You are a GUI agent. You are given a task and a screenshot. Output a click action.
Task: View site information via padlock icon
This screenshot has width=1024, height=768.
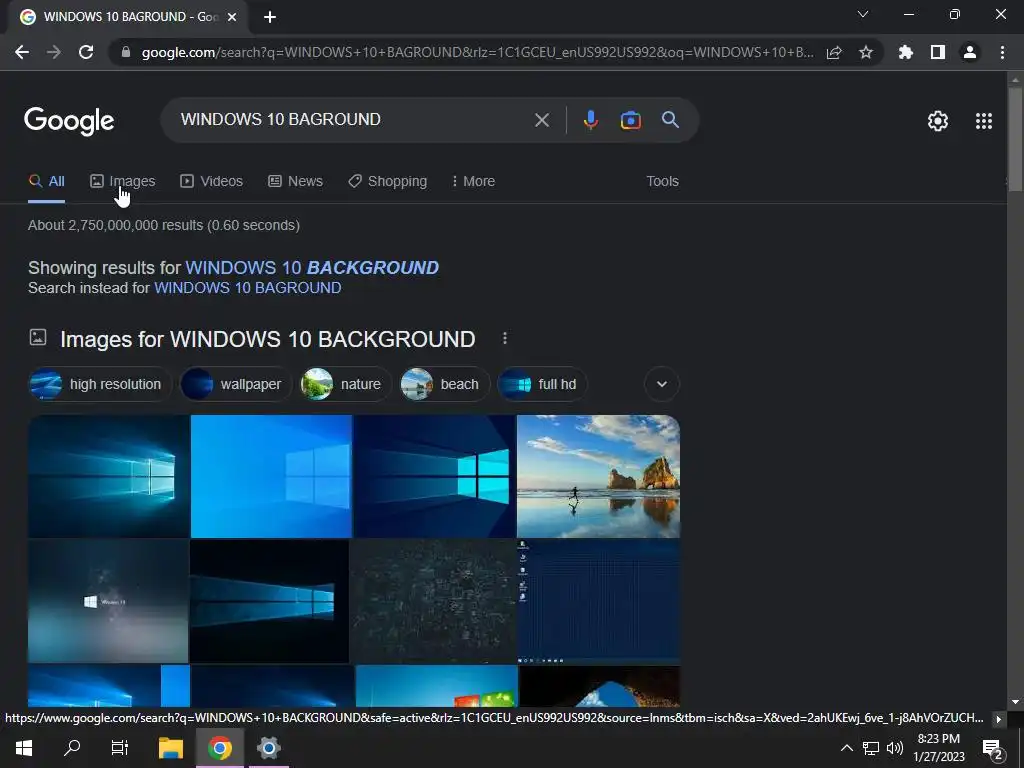[x=126, y=52]
